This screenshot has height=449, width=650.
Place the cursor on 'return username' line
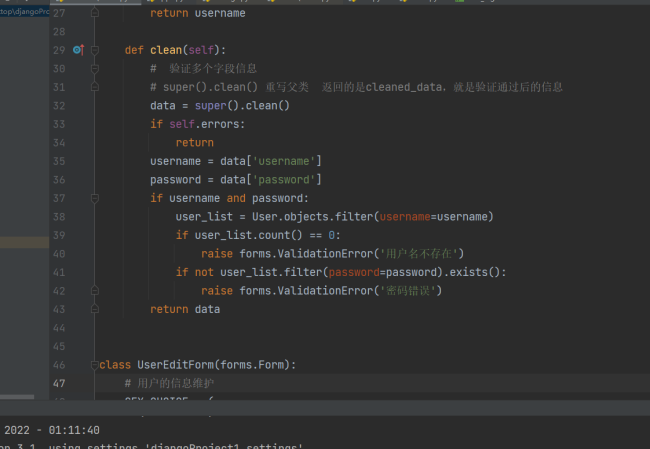pyautogui.click(x=198, y=13)
